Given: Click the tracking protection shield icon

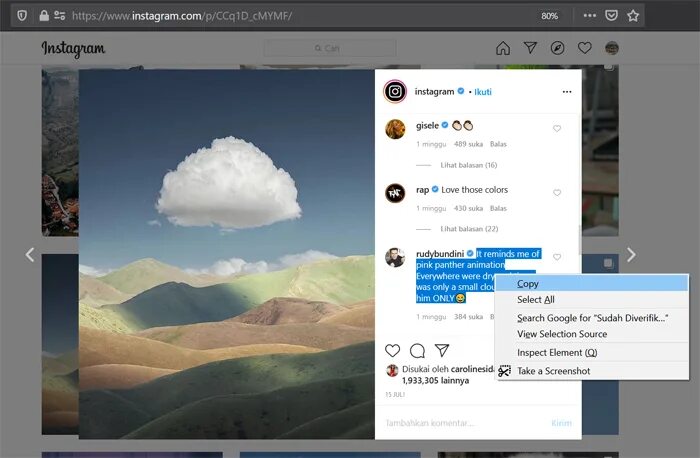Looking at the screenshot, I should pyautogui.click(x=22, y=16).
